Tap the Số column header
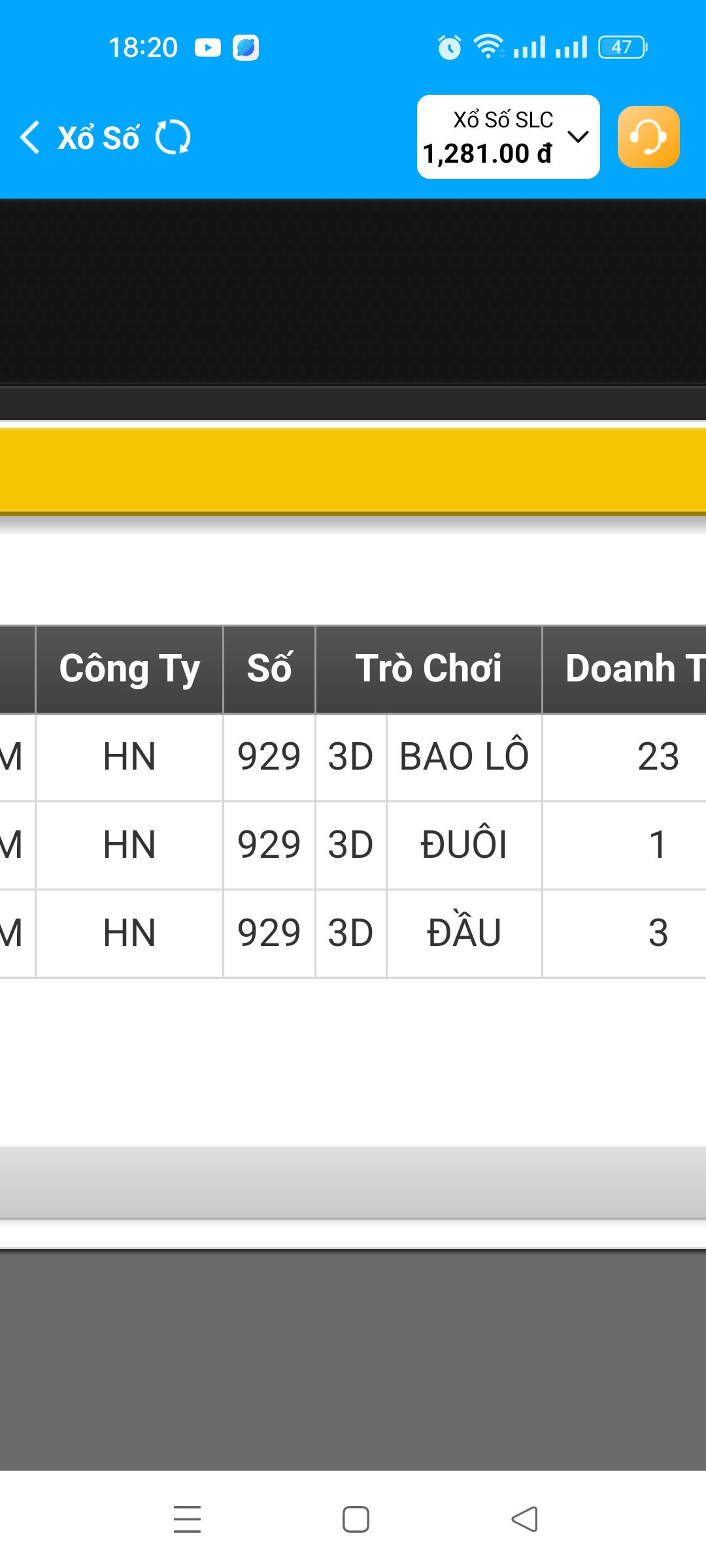This screenshot has width=706, height=1568. pos(269,669)
